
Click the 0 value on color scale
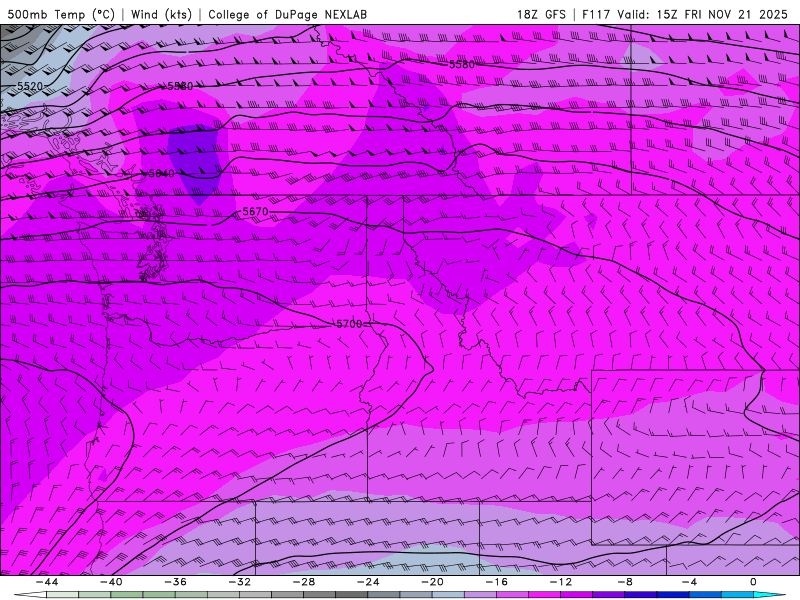(753, 582)
